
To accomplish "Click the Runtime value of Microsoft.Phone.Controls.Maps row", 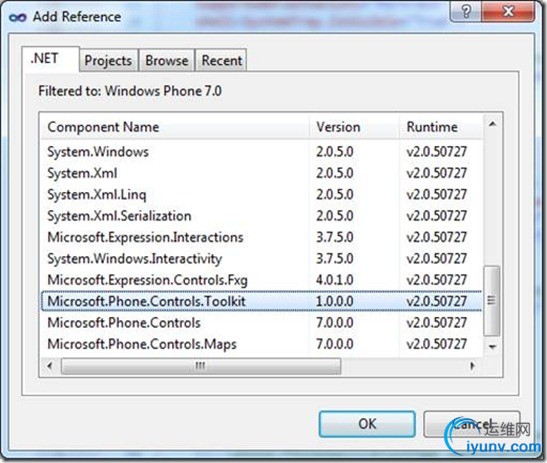I will pyautogui.click(x=436, y=344).
